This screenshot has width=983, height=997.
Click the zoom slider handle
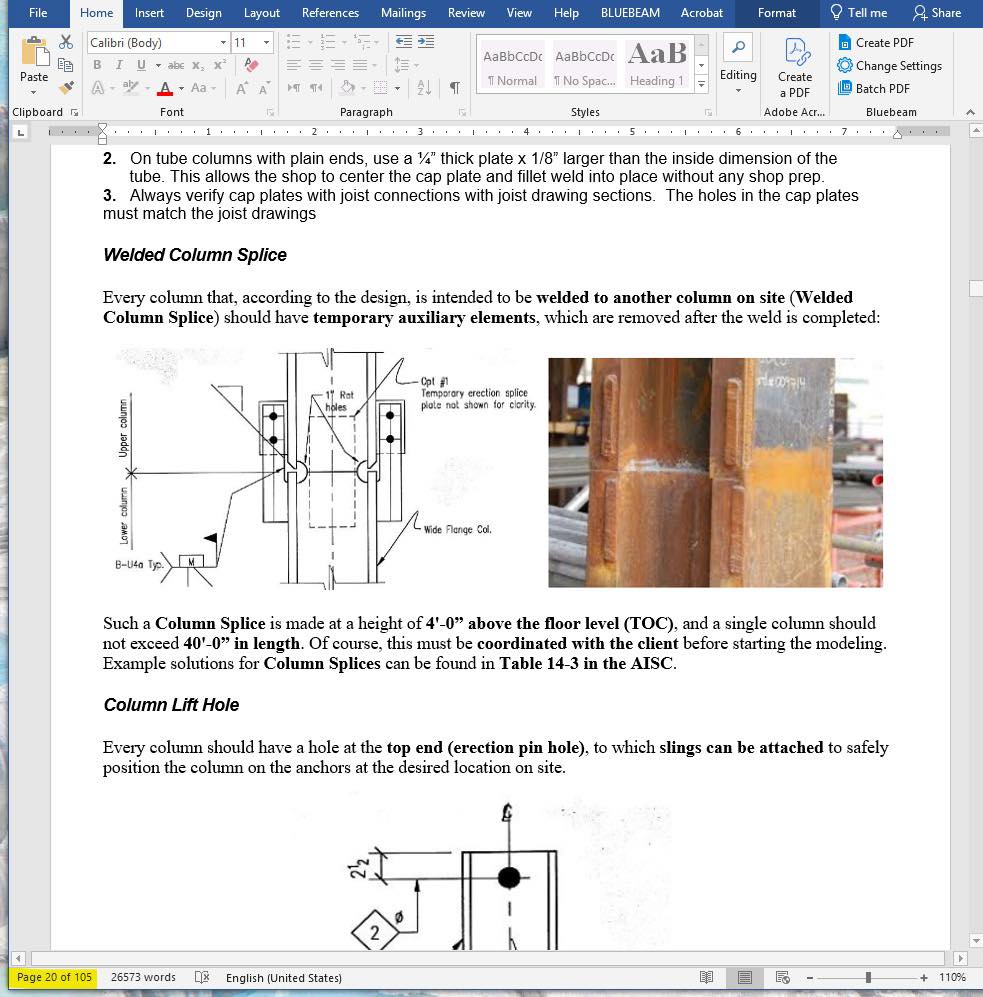[868, 977]
